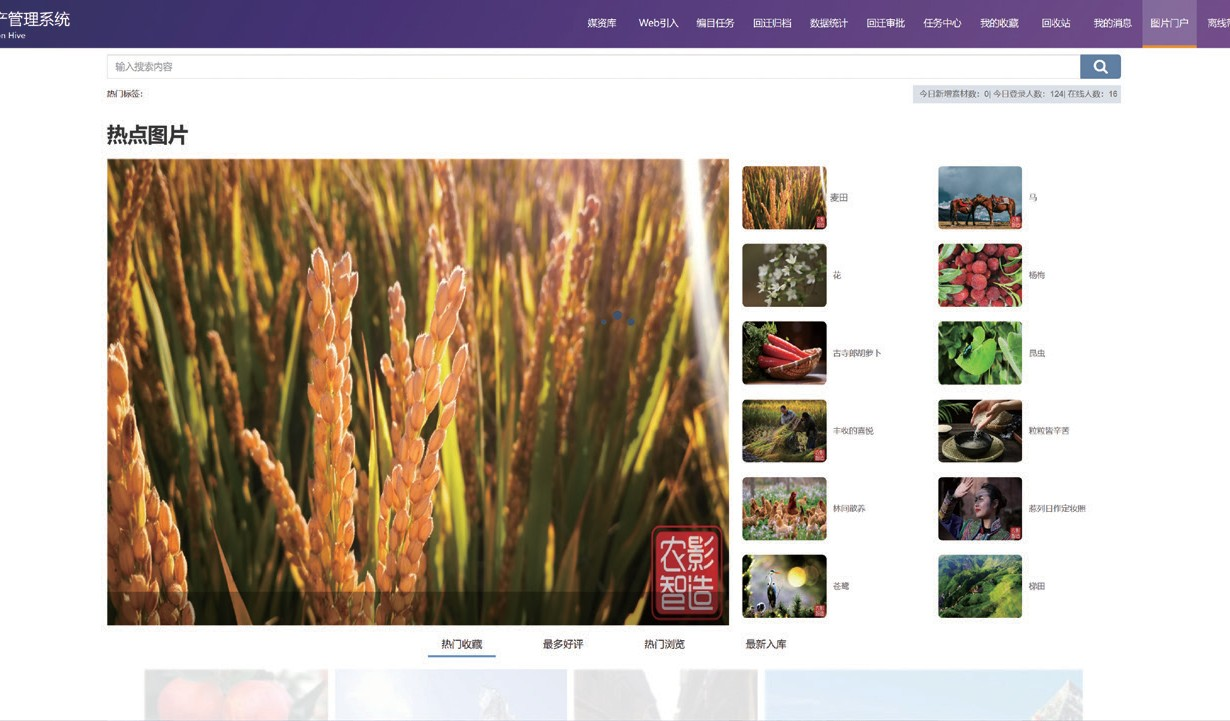Open 任务中心 from the navigation bar
Screen dimensions: 1230x721
(x=942, y=23)
